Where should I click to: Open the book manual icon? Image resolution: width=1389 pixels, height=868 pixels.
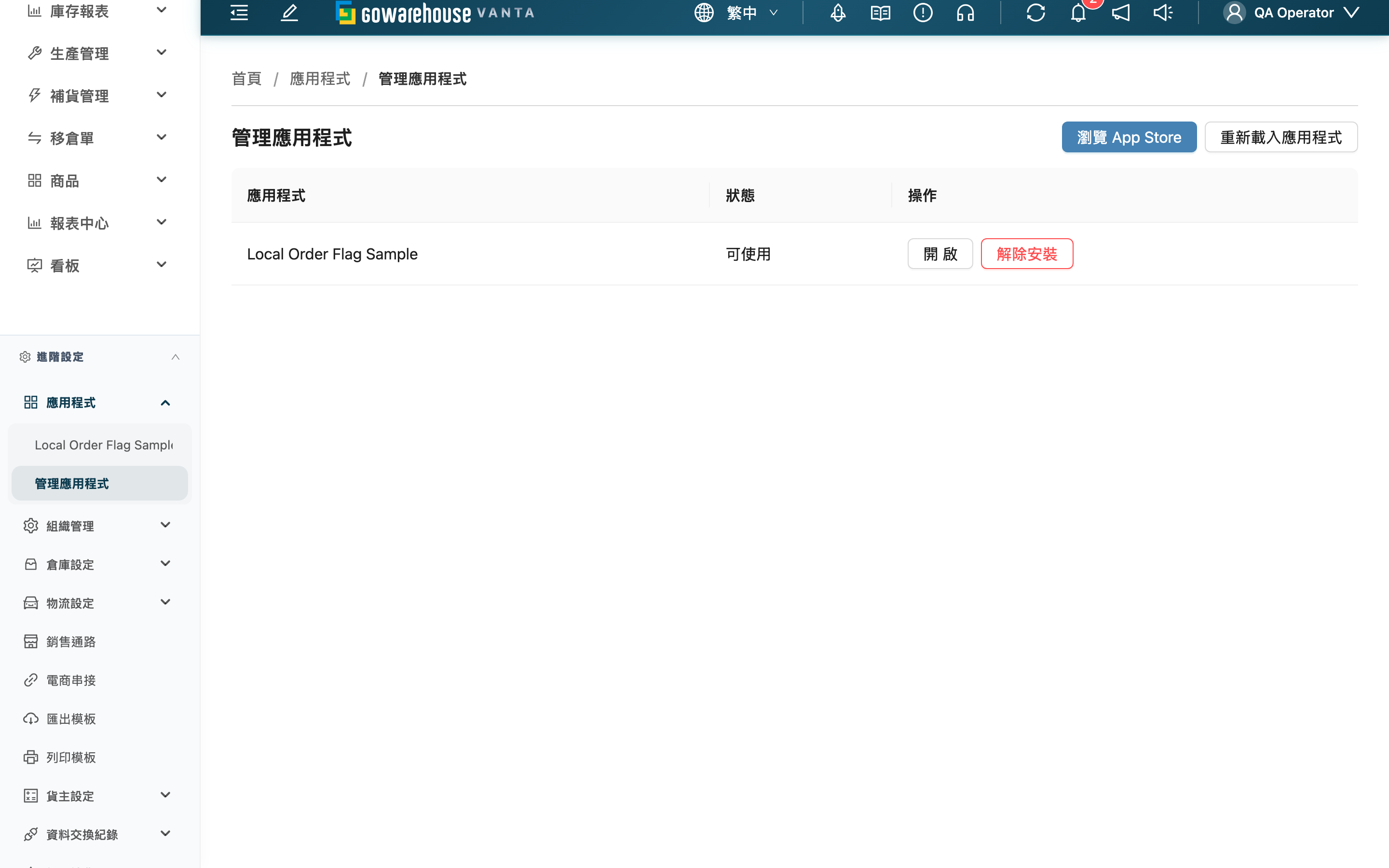(x=881, y=13)
